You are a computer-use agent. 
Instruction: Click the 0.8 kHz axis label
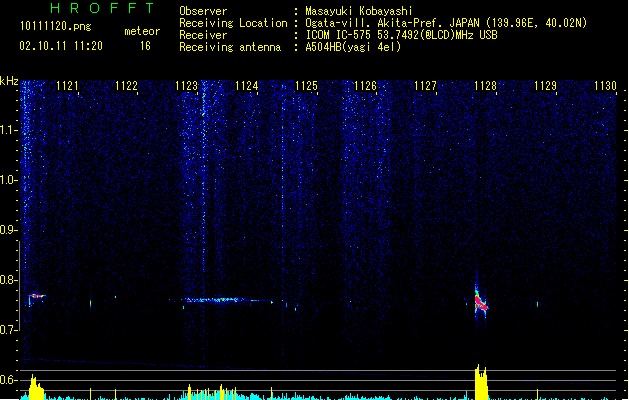point(8,280)
